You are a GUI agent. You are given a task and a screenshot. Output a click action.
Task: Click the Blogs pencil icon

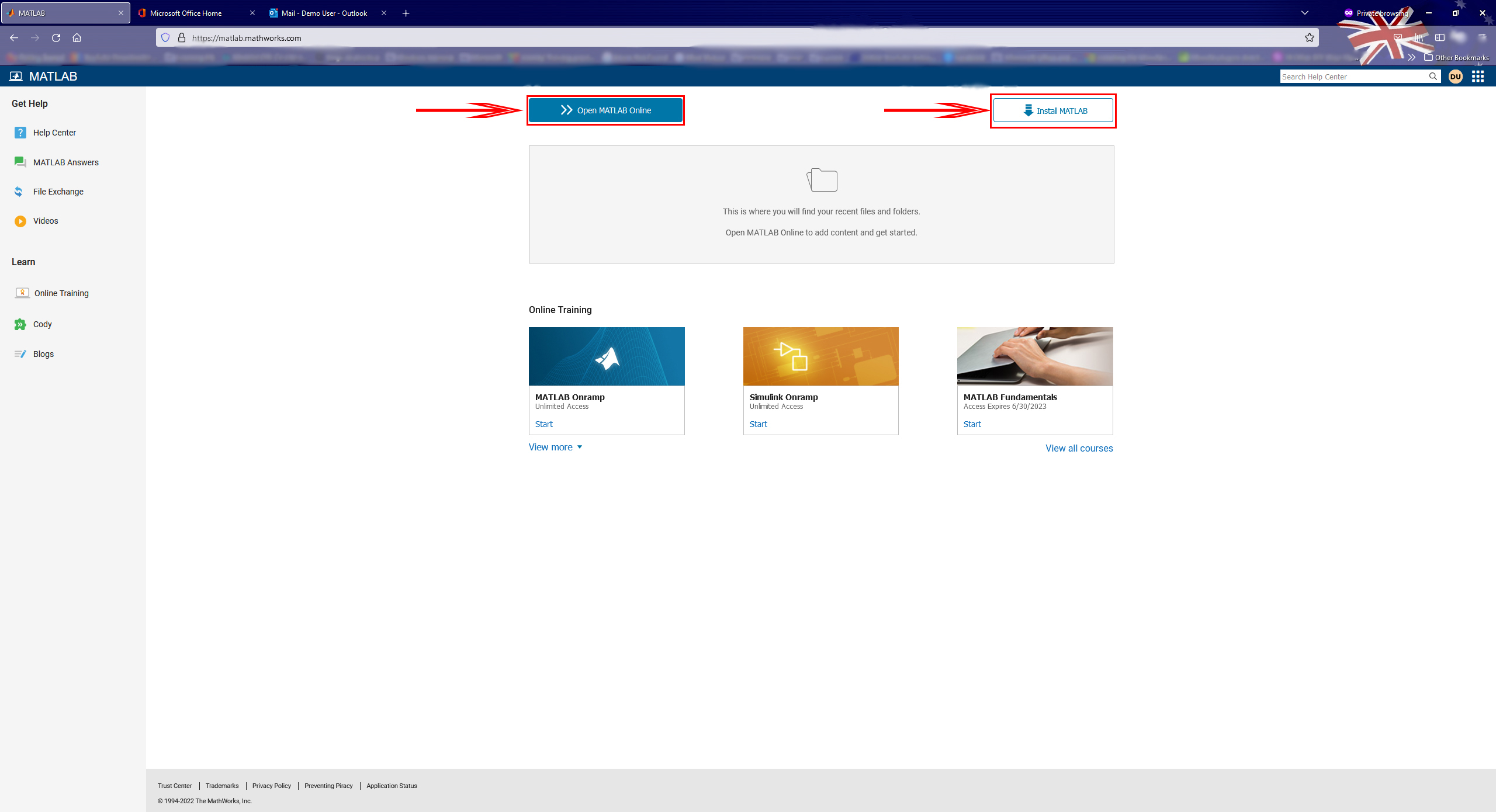(20, 354)
